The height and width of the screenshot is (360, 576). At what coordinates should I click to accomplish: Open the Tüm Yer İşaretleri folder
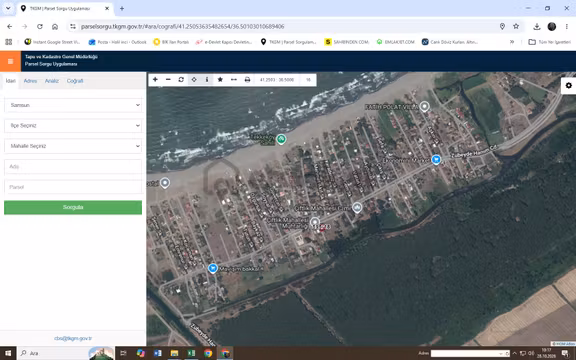[550, 42]
